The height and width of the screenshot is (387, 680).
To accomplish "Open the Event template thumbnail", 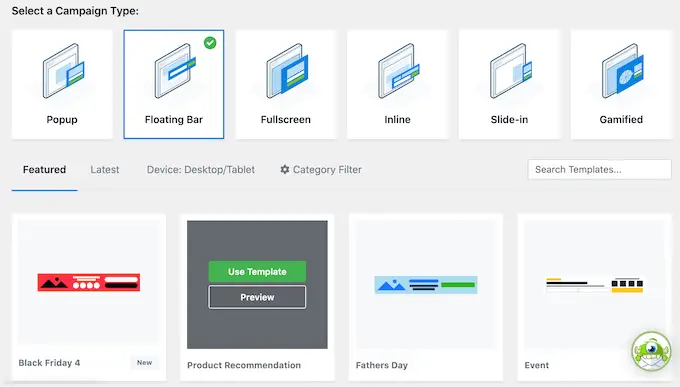I will pos(595,285).
